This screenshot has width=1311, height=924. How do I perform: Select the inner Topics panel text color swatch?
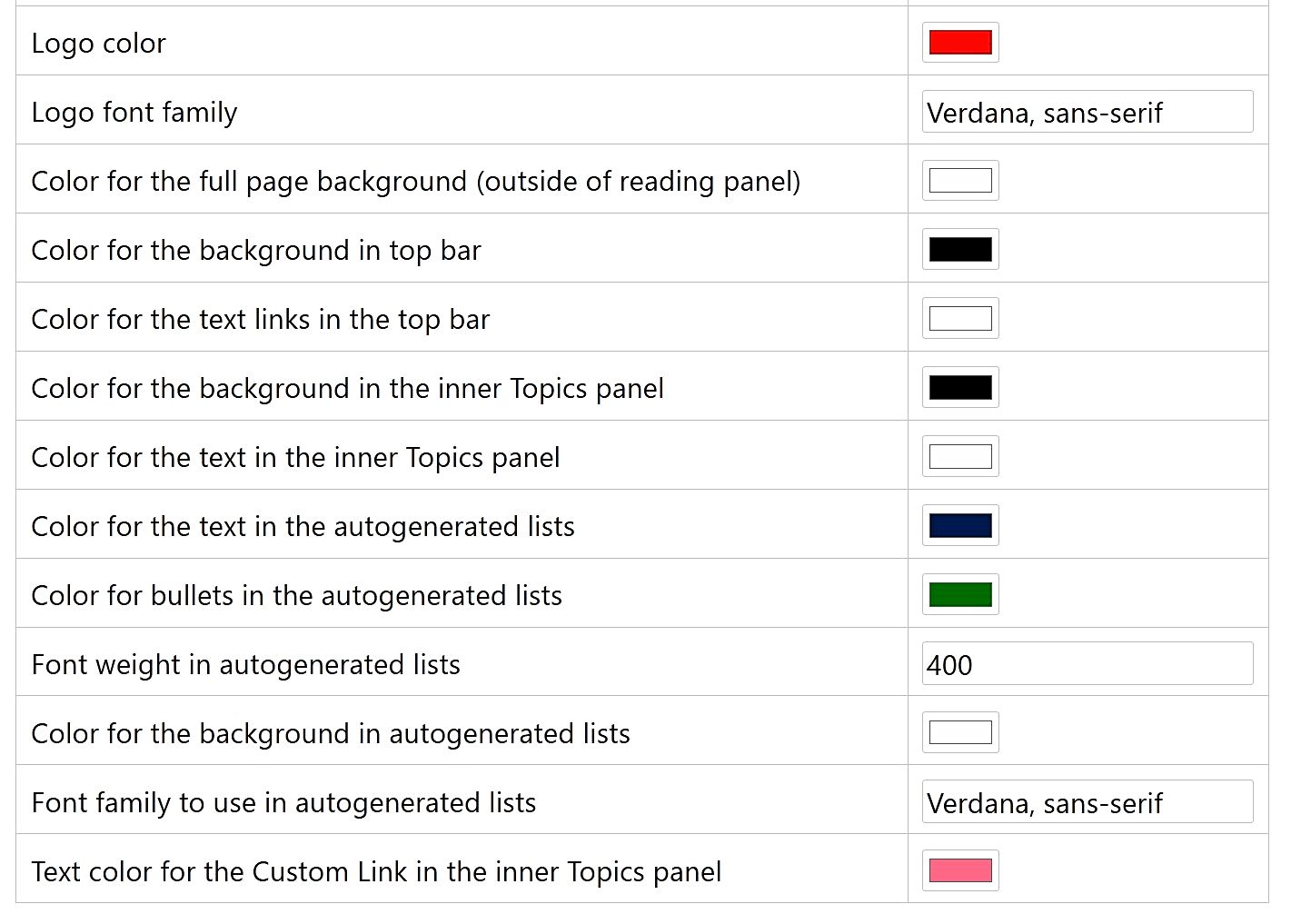[x=960, y=457]
